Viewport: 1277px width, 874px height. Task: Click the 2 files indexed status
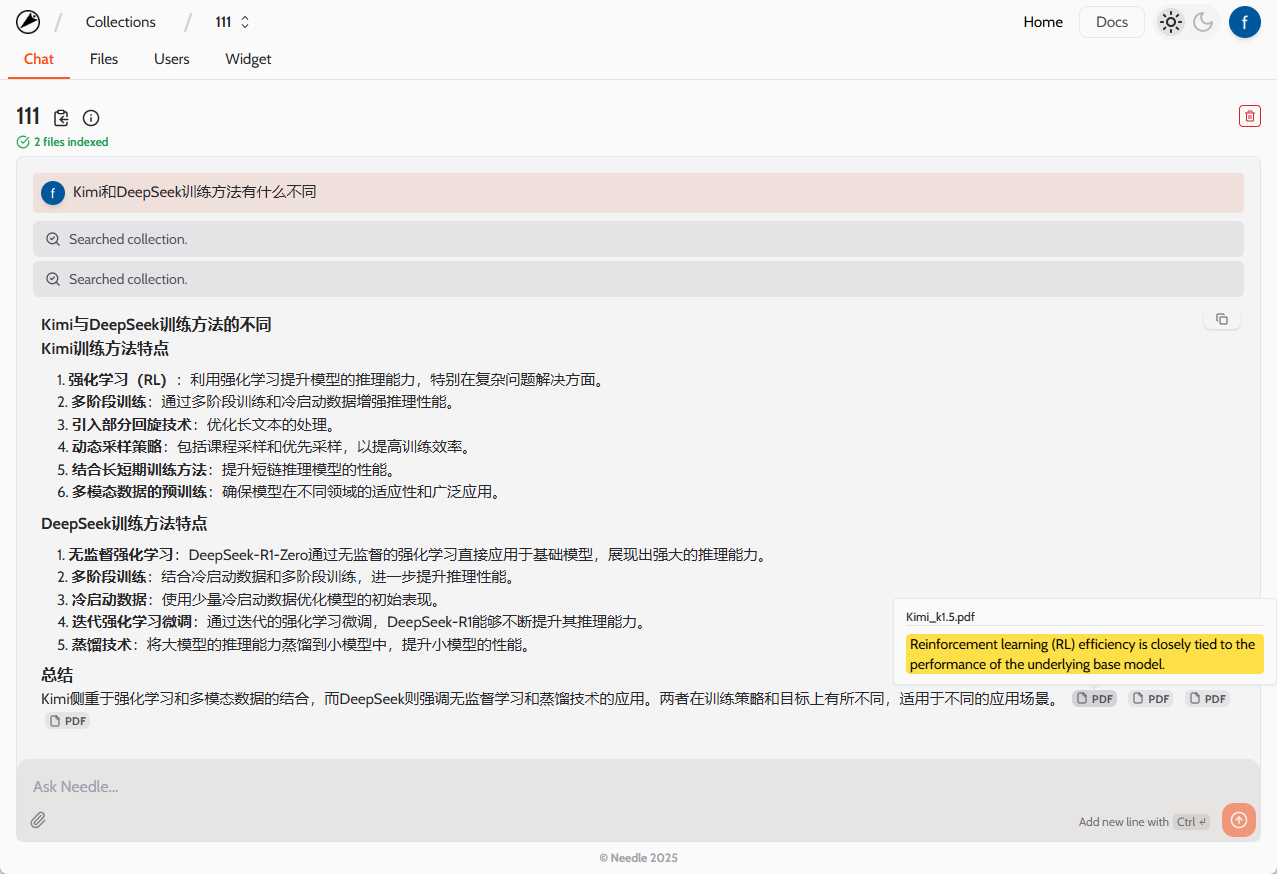coord(63,142)
